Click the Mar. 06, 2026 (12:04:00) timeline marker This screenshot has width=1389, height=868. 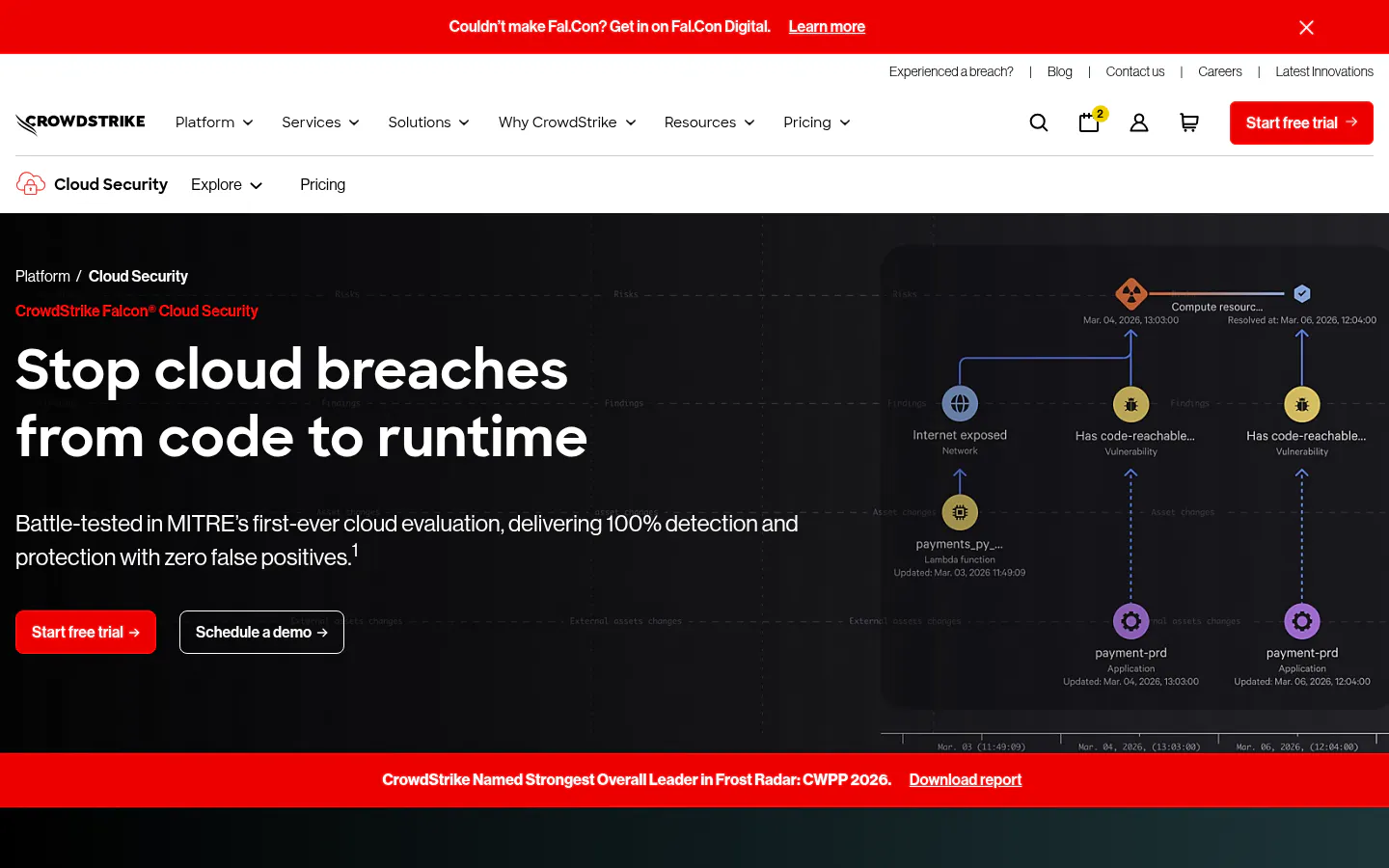pyautogui.click(x=1297, y=746)
